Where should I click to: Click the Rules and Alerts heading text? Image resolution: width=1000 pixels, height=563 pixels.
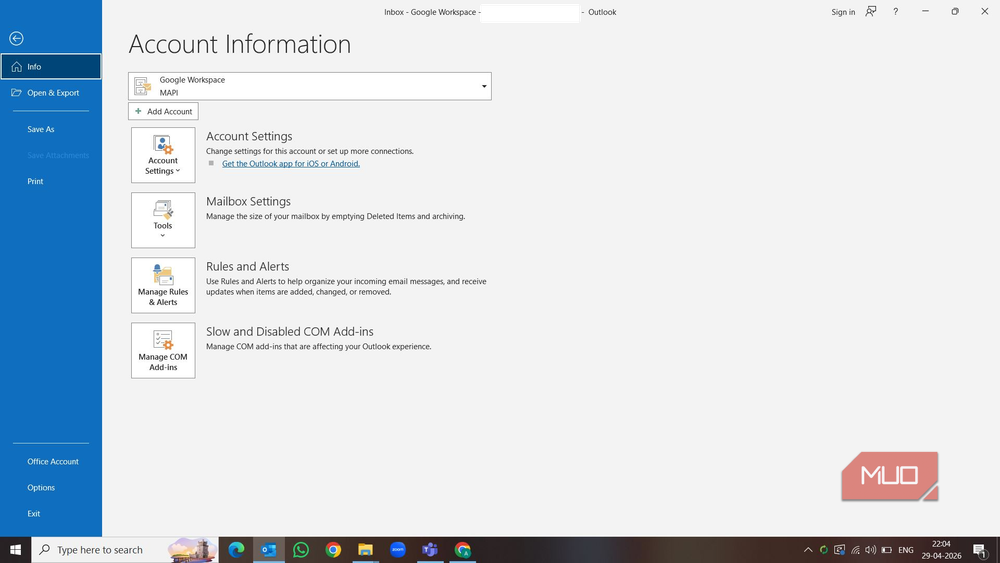tap(247, 267)
